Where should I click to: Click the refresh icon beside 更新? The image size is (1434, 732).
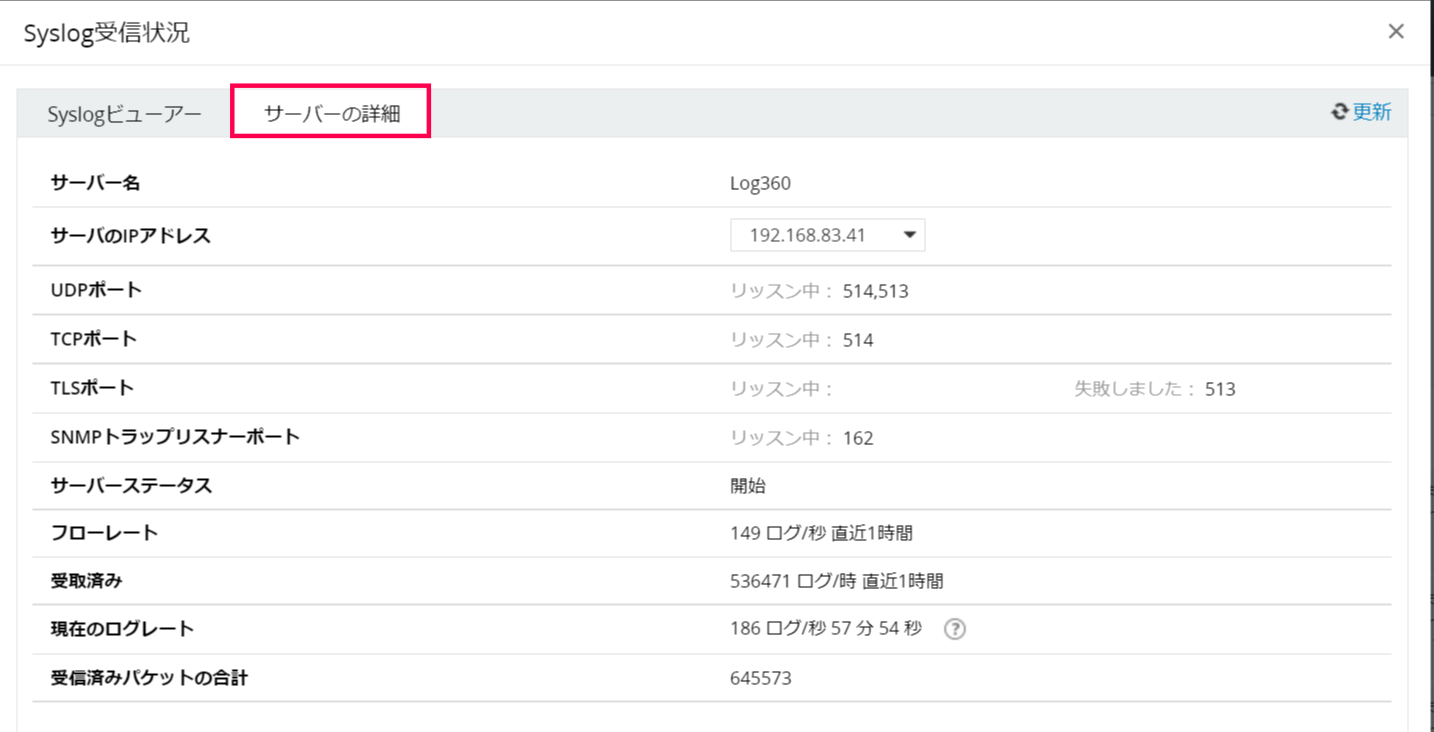(x=1340, y=112)
